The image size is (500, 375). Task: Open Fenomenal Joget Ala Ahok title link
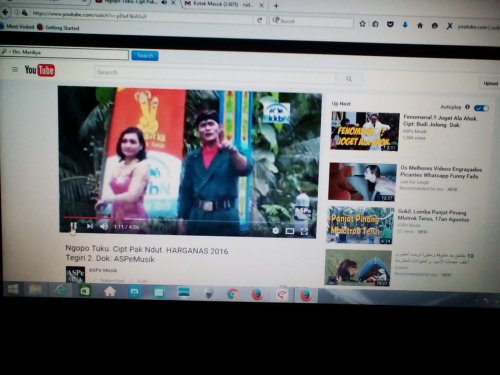(440, 121)
